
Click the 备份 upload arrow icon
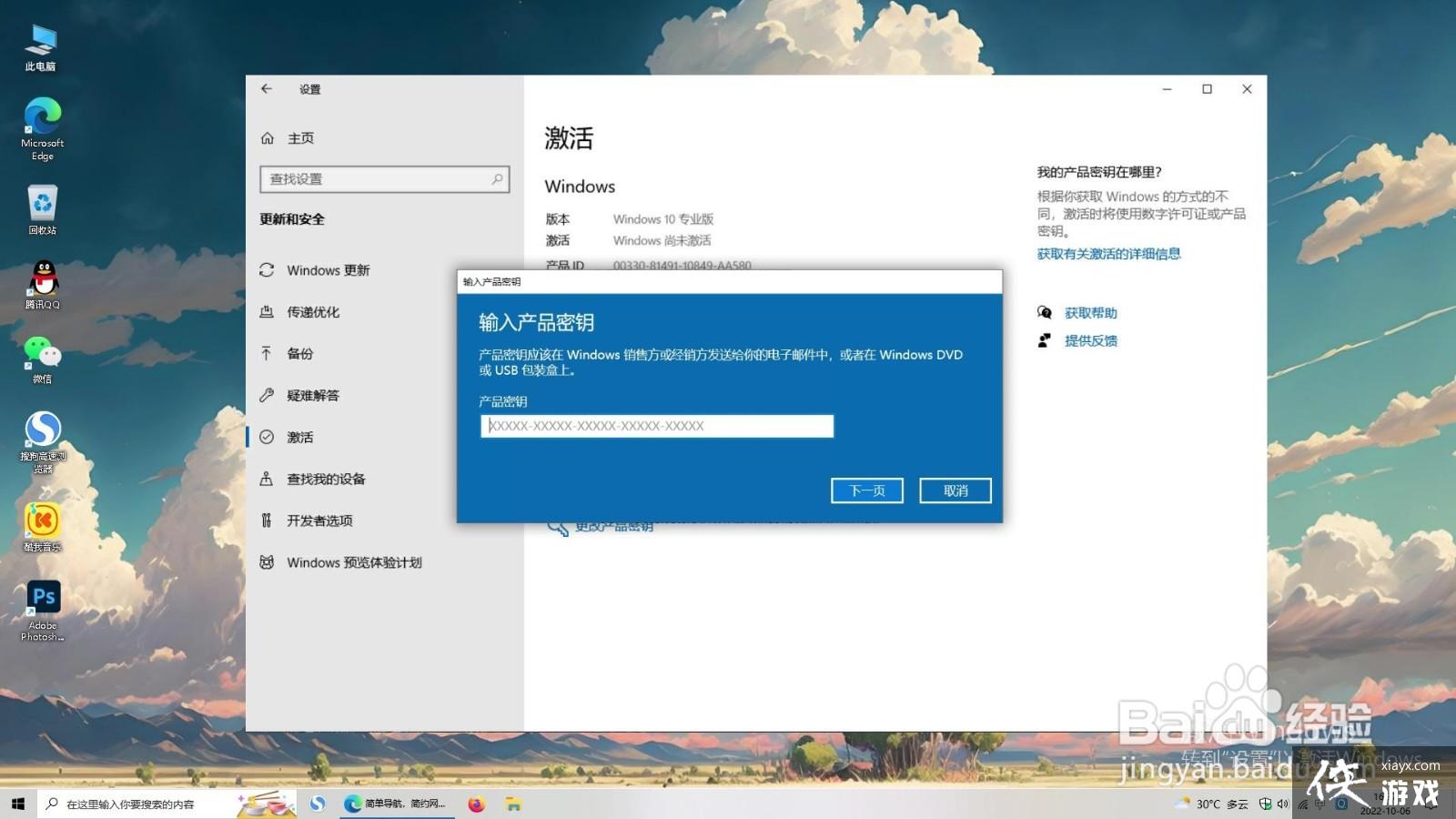(x=267, y=353)
